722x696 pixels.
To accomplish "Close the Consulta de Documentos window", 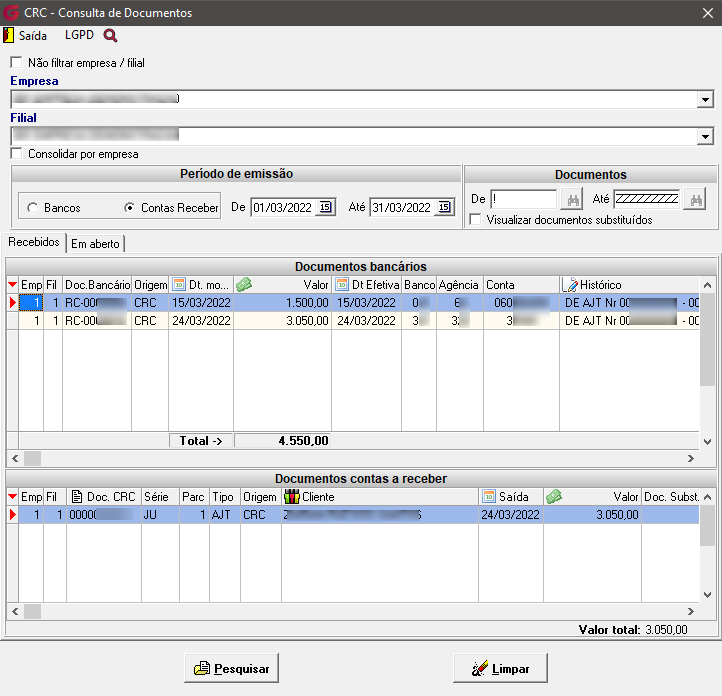I will [708, 13].
